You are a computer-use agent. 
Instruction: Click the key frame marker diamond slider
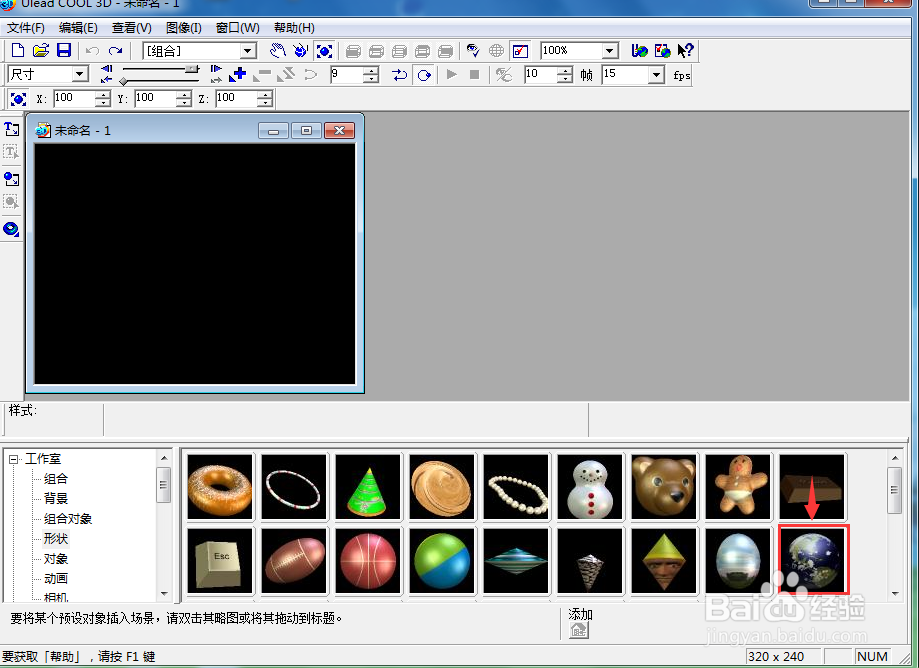(124, 81)
